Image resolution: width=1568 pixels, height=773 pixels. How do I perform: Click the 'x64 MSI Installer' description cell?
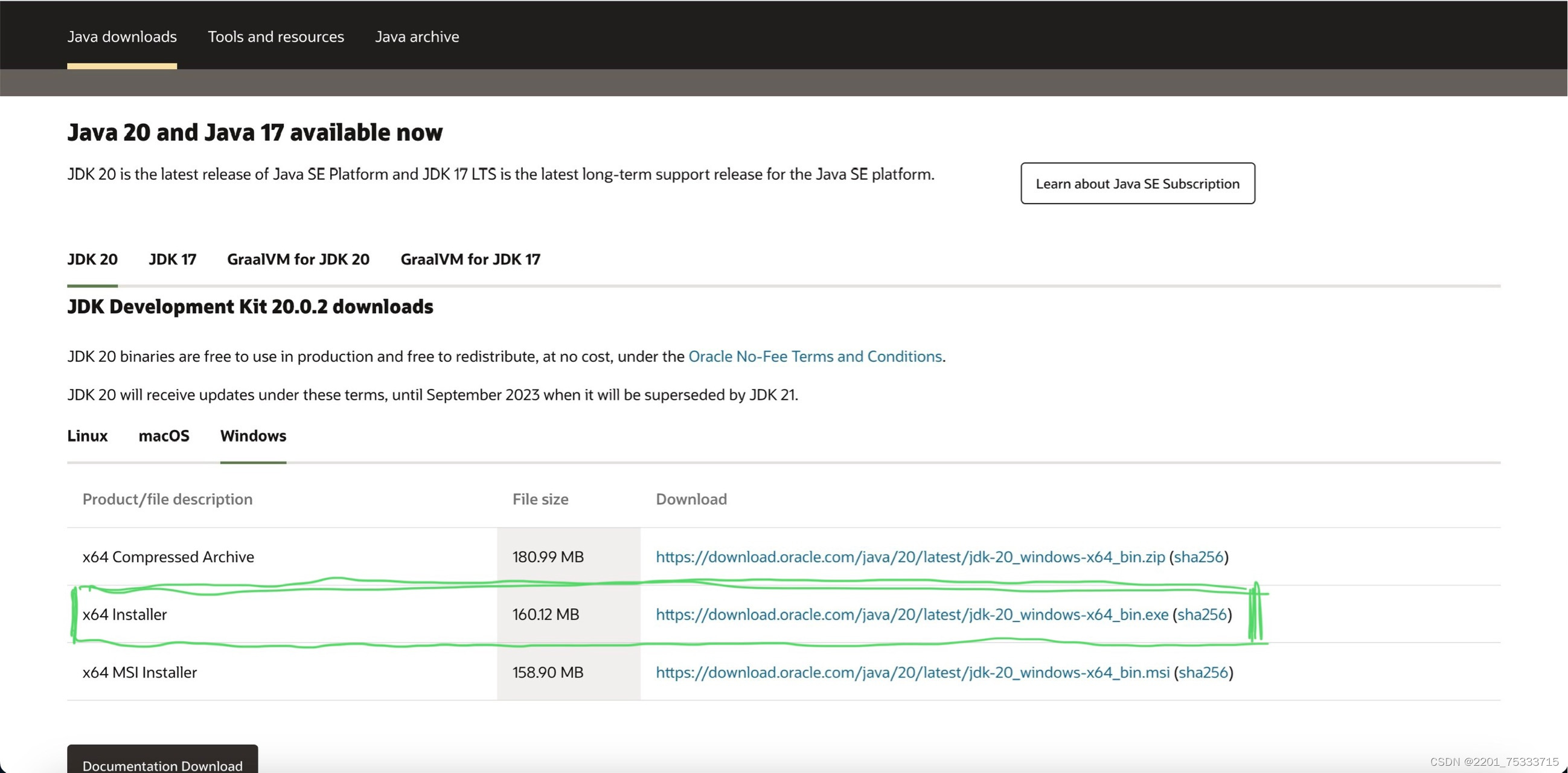[x=282, y=673]
